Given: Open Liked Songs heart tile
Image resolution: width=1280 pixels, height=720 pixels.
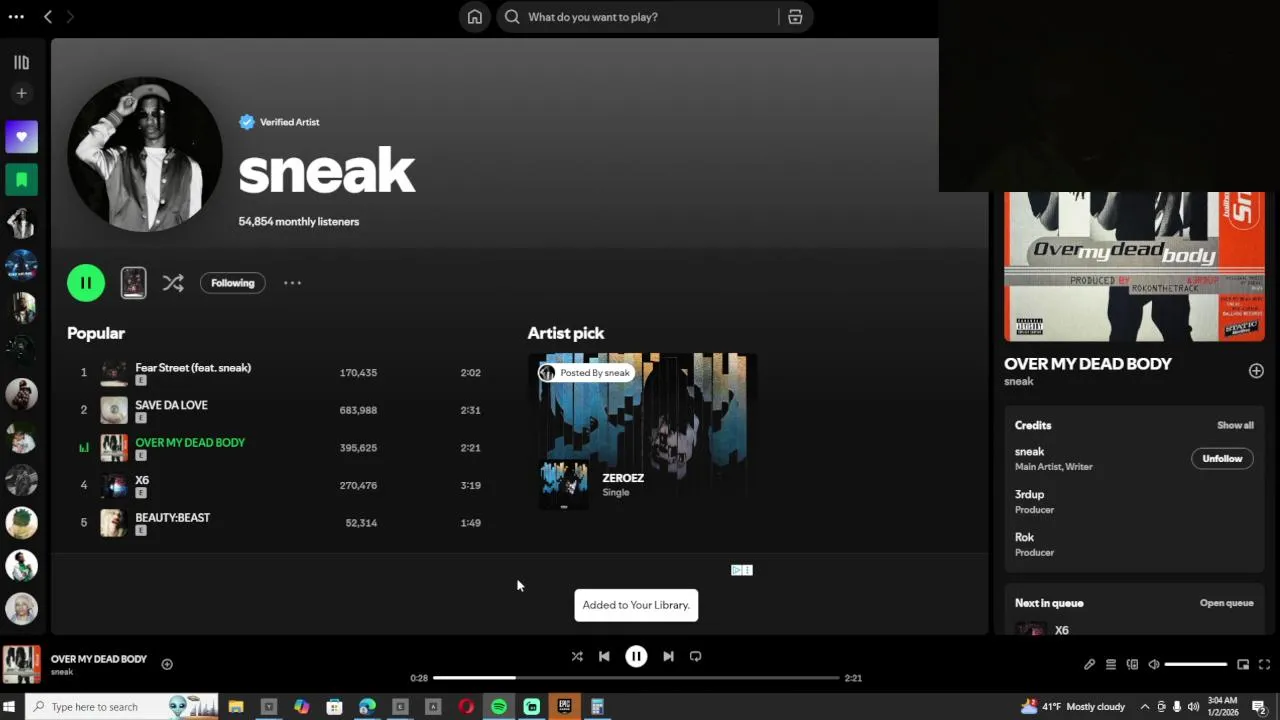Looking at the screenshot, I should pos(21,137).
